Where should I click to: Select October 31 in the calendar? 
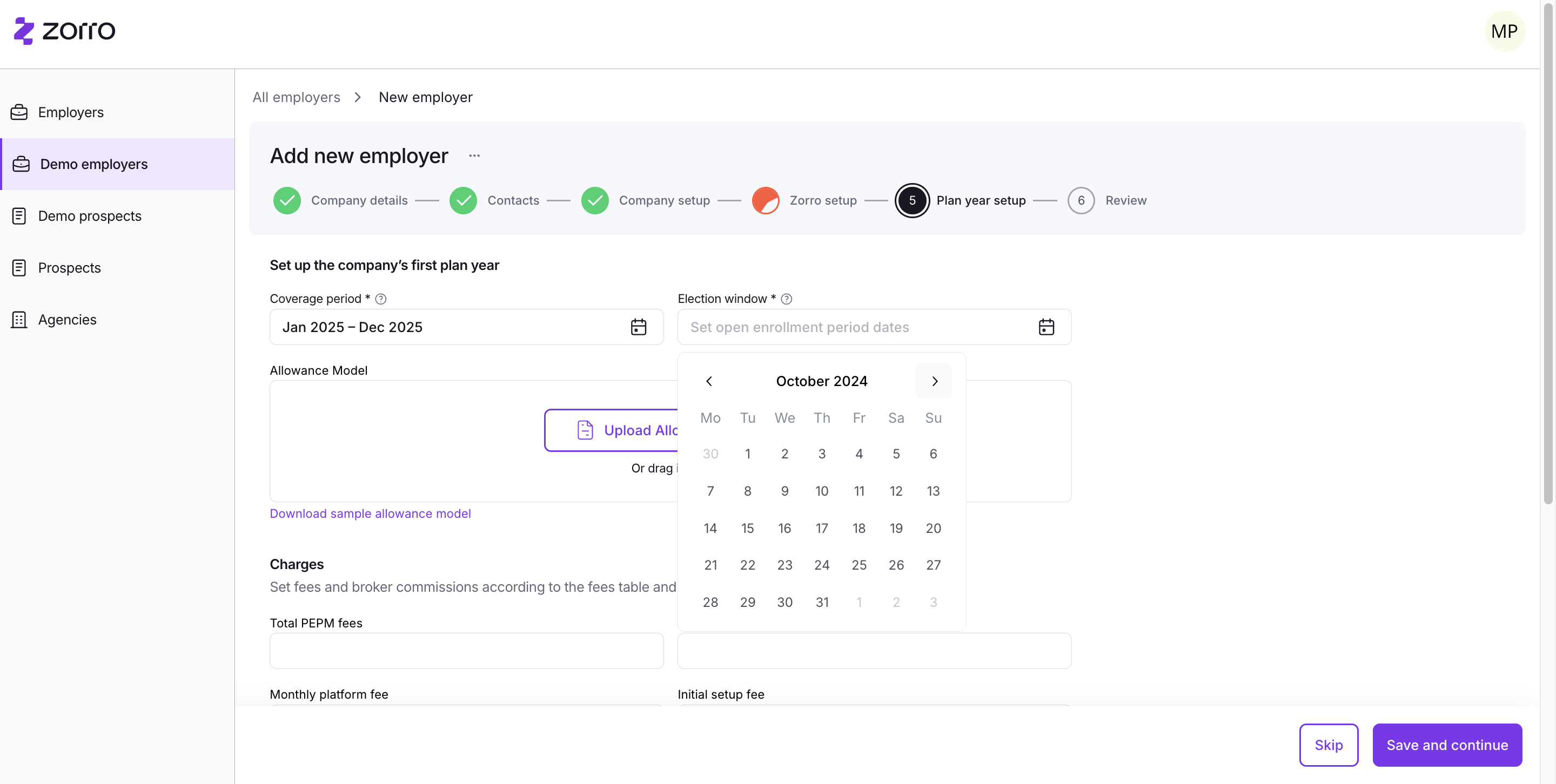(821, 603)
